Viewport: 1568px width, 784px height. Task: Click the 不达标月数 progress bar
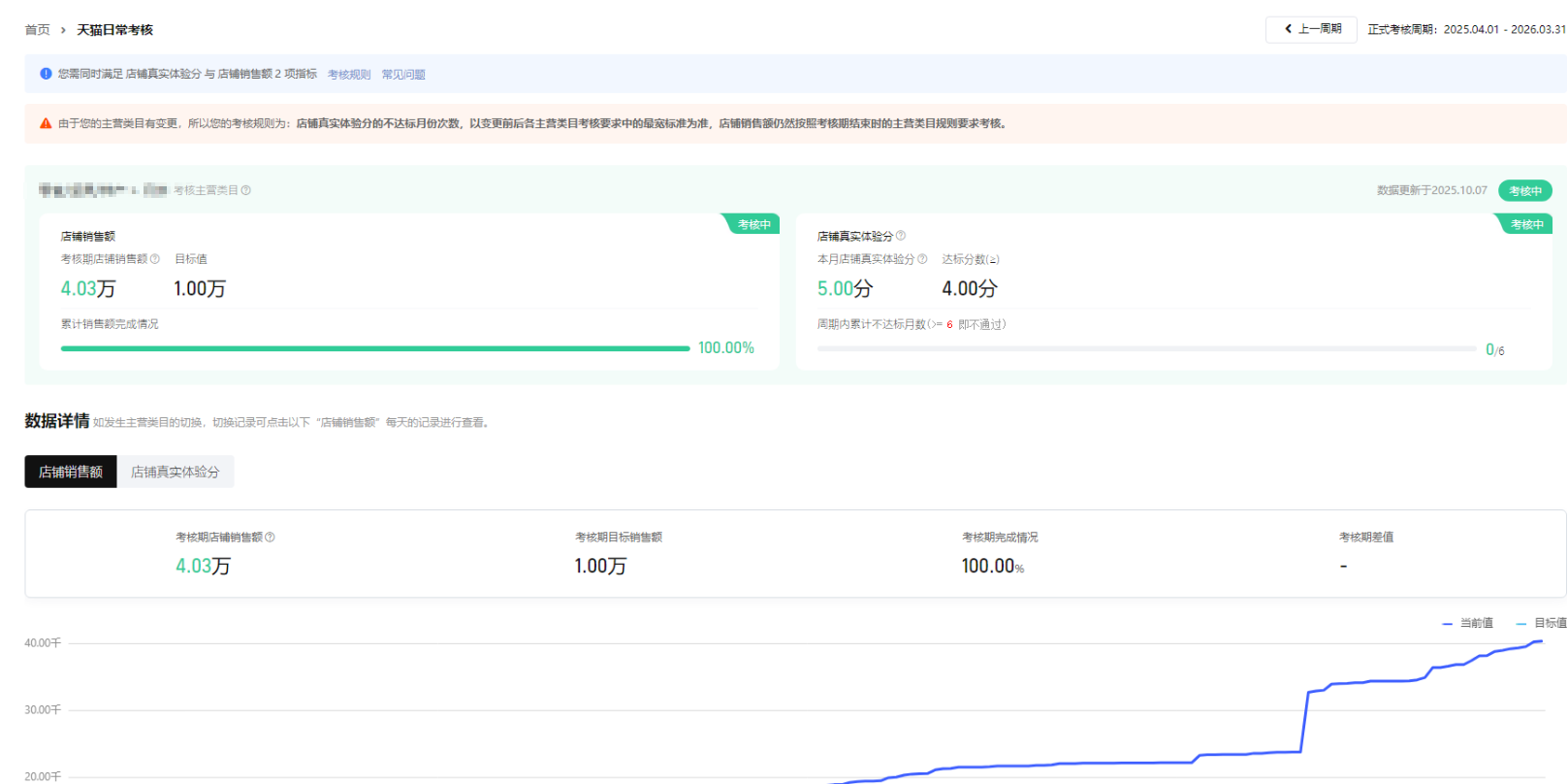(x=1146, y=348)
